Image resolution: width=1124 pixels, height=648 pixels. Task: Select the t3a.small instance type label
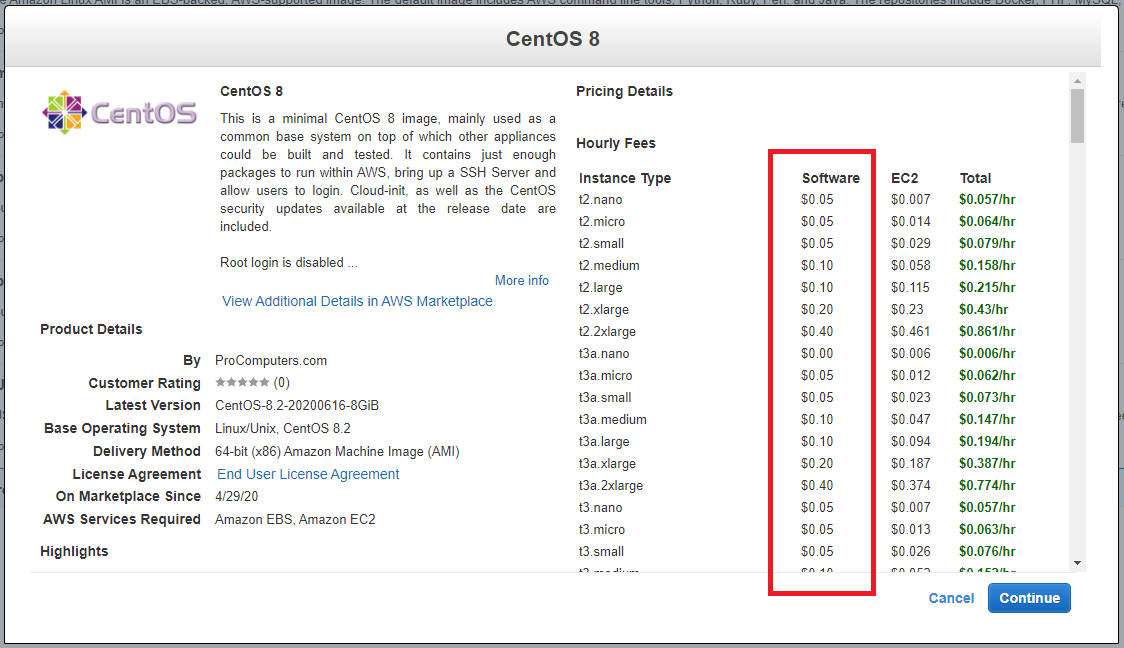point(605,397)
